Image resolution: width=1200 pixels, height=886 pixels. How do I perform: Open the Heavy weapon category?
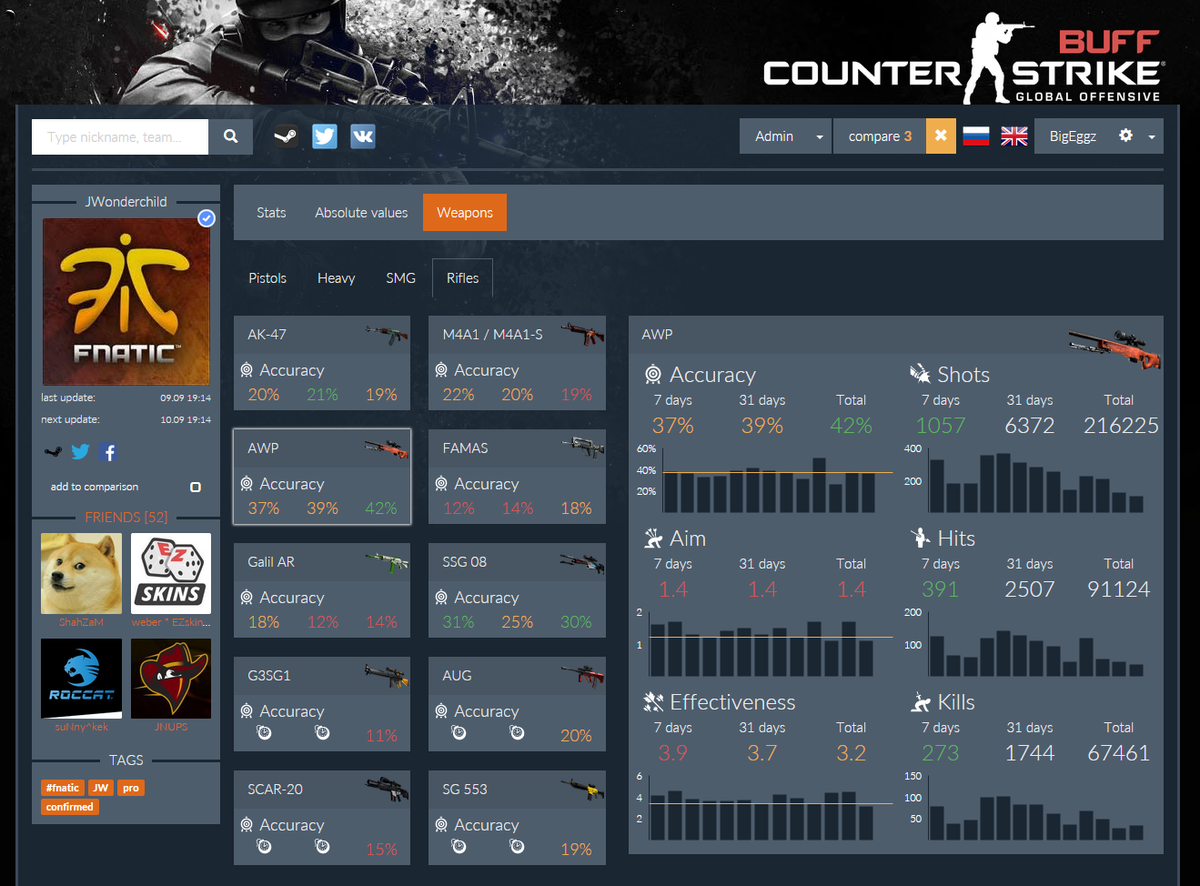(336, 278)
